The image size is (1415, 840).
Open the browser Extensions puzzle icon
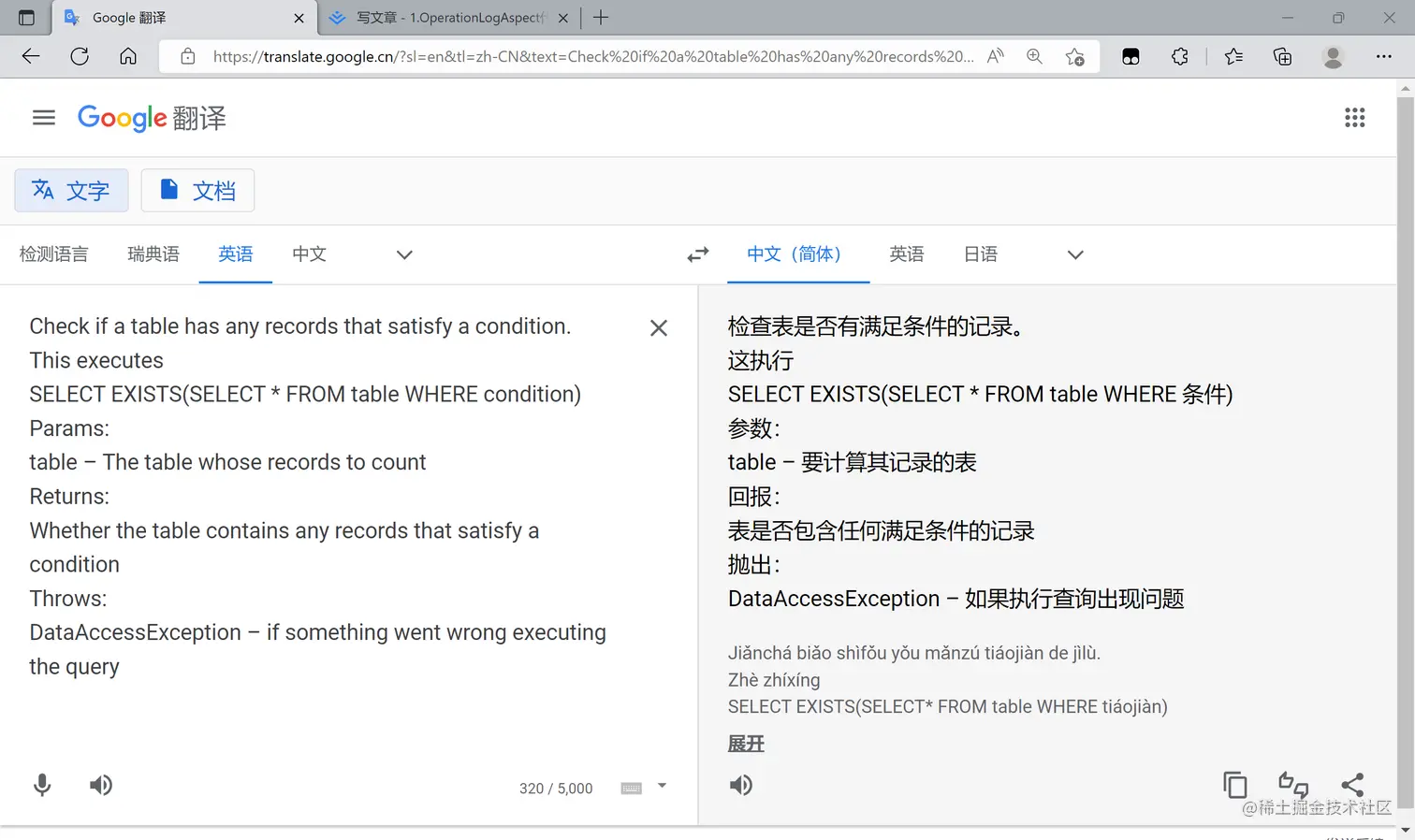point(1180,56)
